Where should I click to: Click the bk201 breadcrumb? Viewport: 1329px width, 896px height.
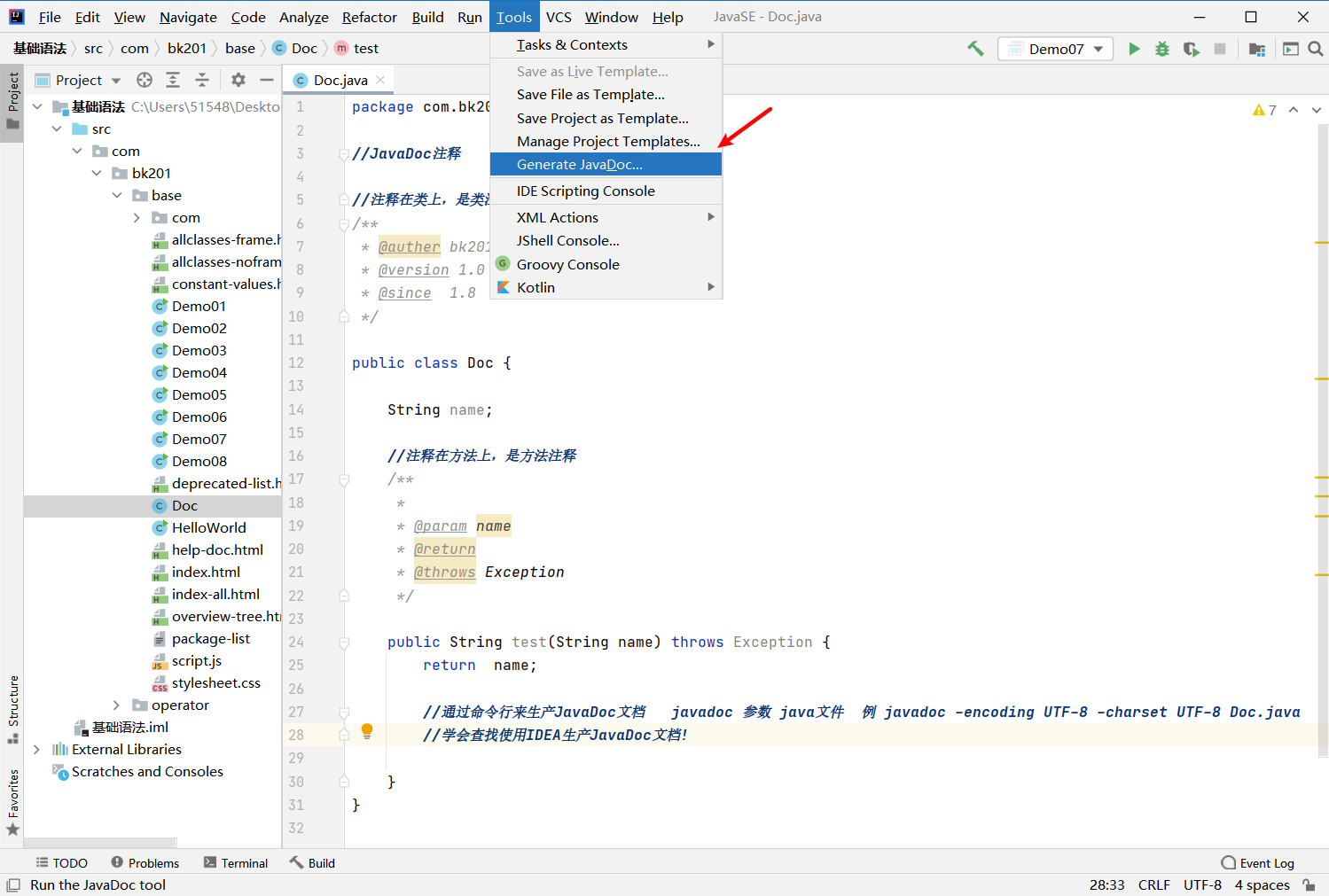(x=187, y=49)
